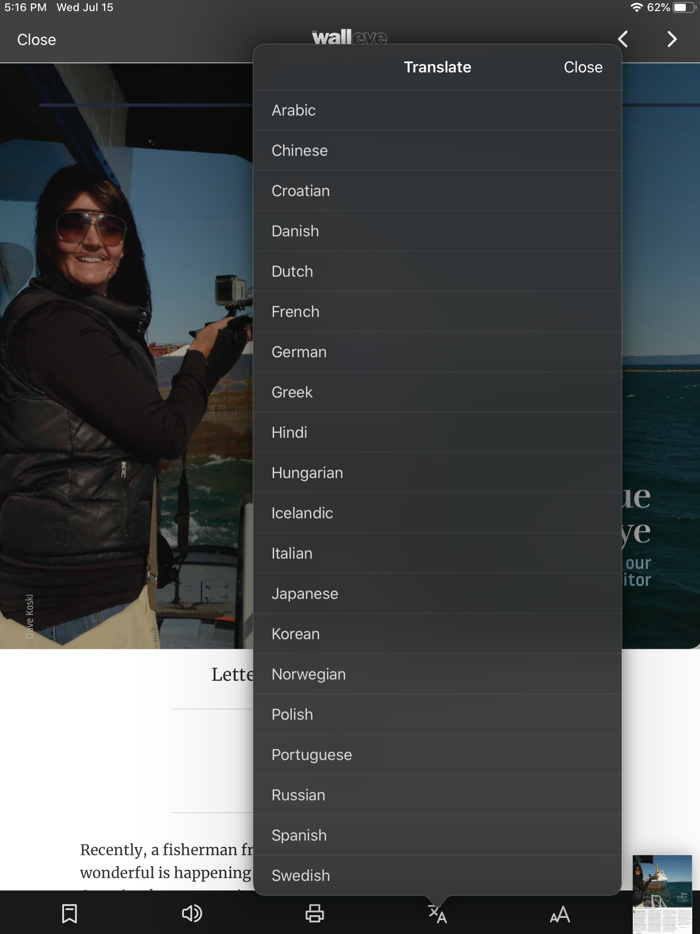This screenshot has height=934, width=700.
Task: Select Dutch translation
Action: tap(437, 271)
